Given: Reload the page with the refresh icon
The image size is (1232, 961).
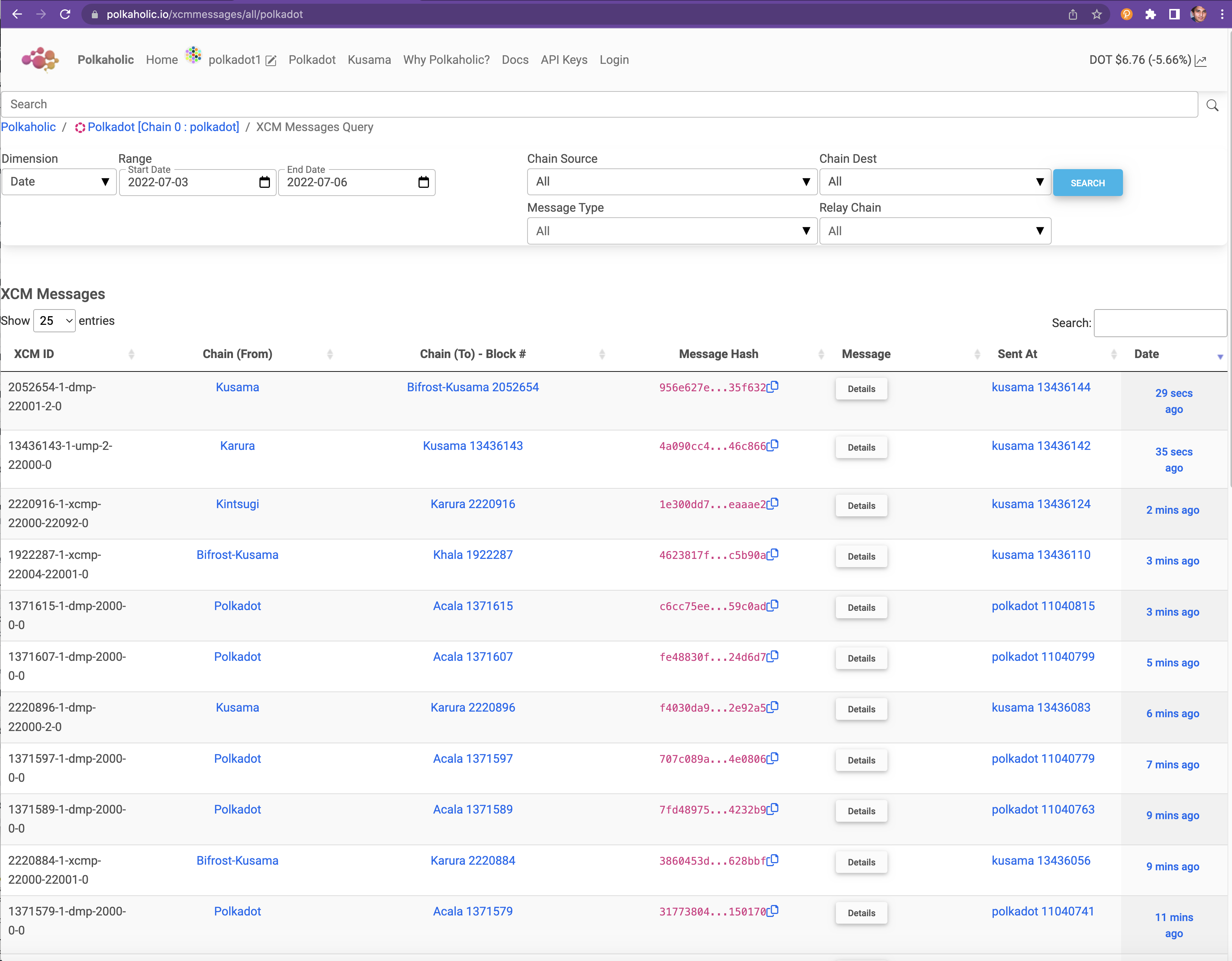Looking at the screenshot, I should point(65,14).
